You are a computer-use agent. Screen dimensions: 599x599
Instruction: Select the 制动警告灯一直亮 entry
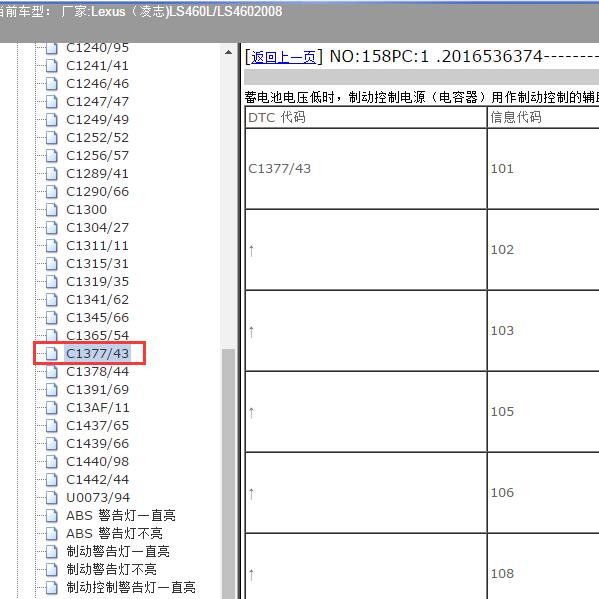coord(118,551)
